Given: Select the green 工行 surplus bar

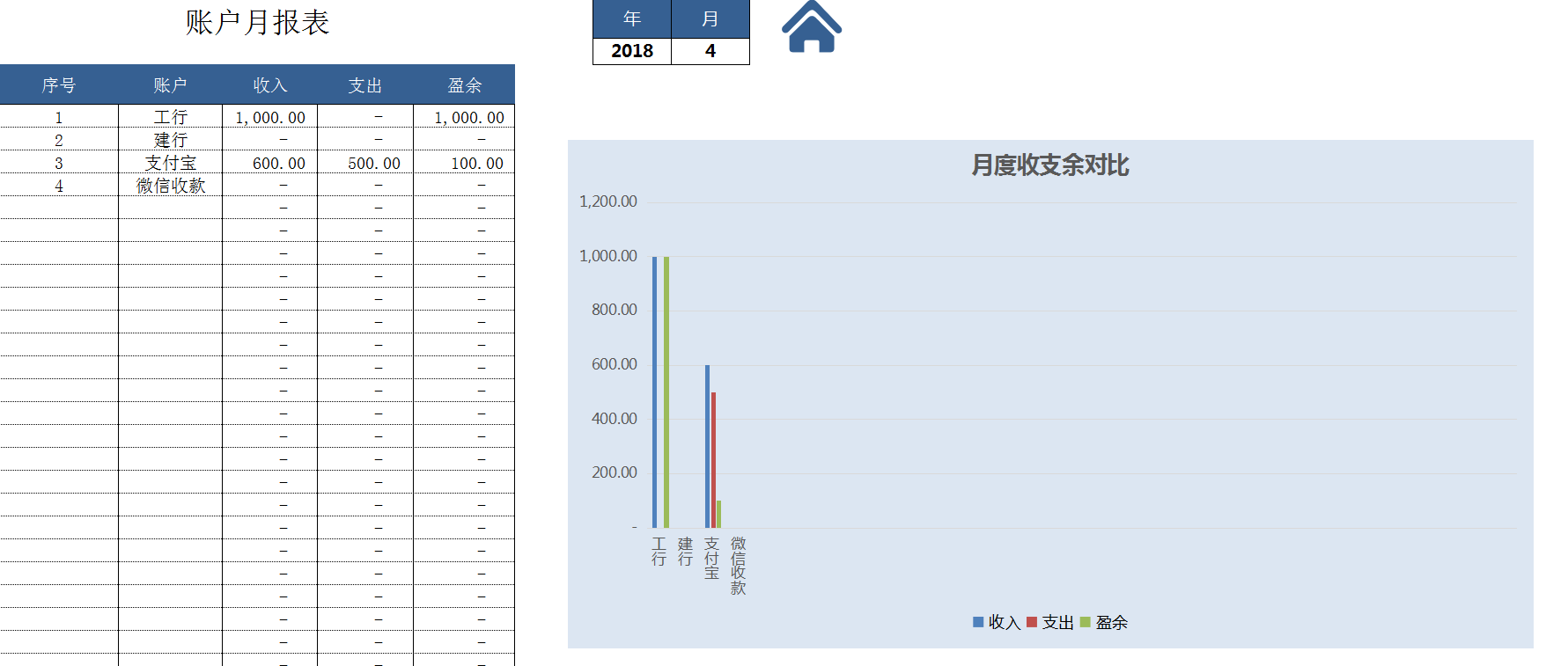Looking at the screenshot, I should (x=666, y=392).
